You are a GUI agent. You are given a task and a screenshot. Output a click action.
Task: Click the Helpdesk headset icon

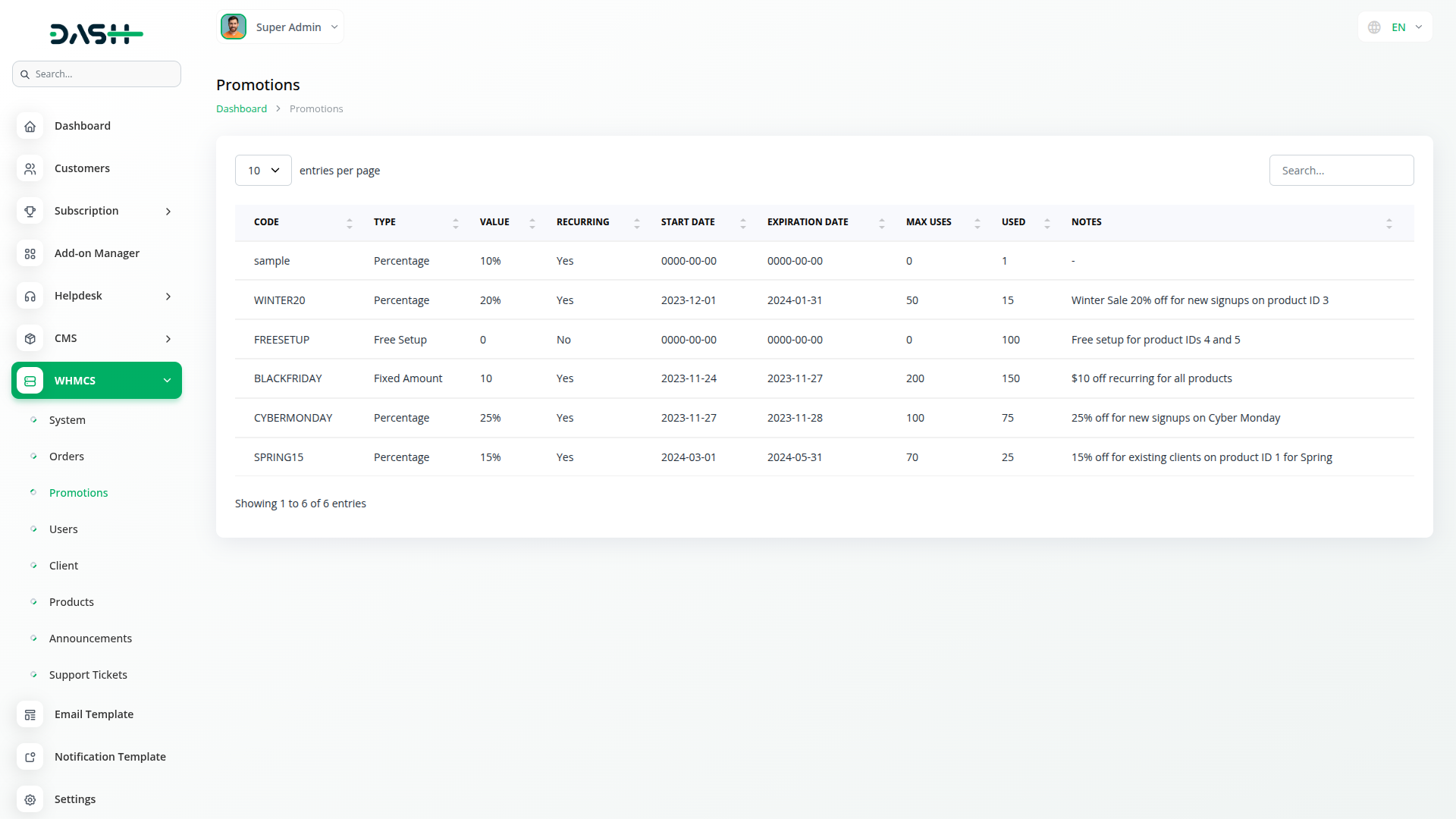(x=30, y=297)
